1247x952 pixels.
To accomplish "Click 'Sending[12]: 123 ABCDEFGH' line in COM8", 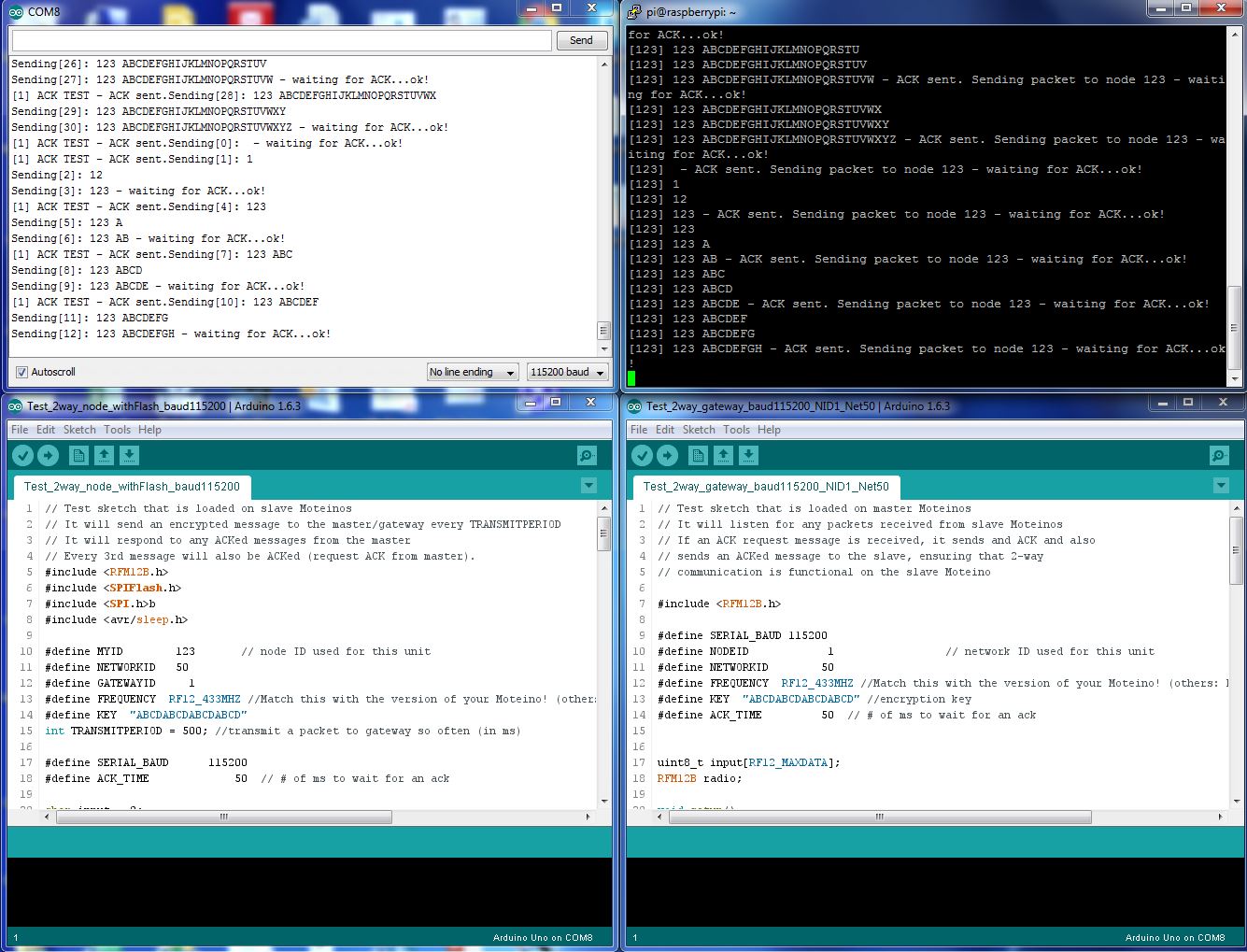I will [x=171, y=334].
